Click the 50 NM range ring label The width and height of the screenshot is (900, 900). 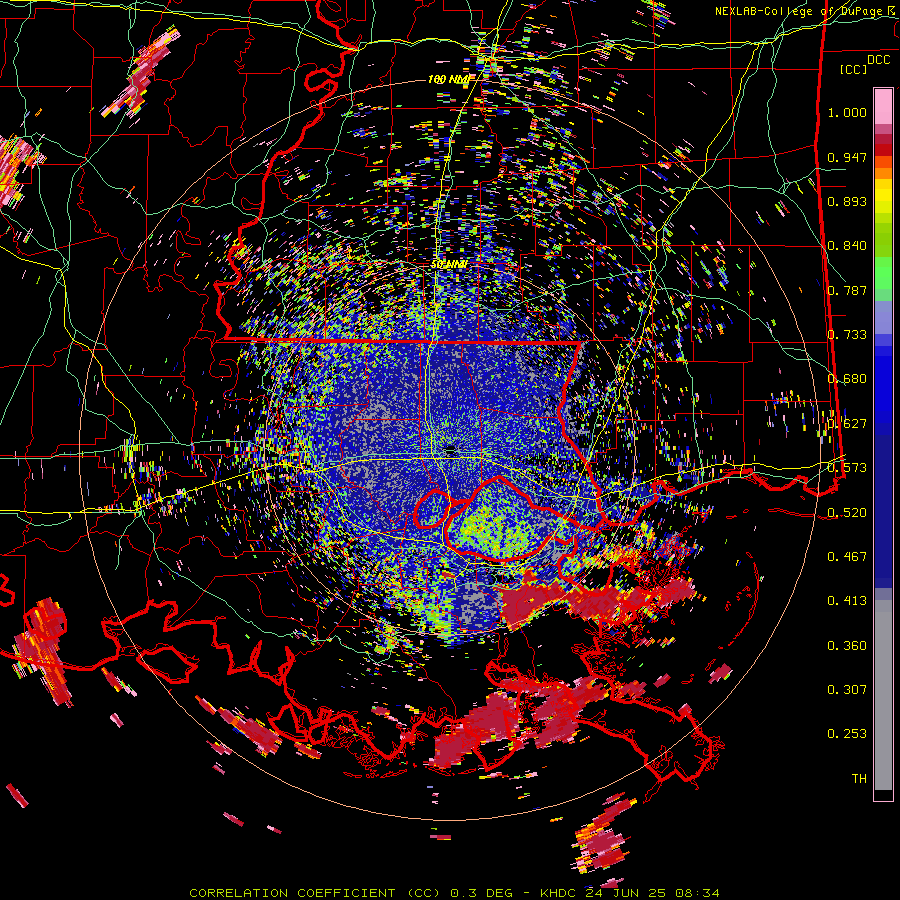point(449,265)
